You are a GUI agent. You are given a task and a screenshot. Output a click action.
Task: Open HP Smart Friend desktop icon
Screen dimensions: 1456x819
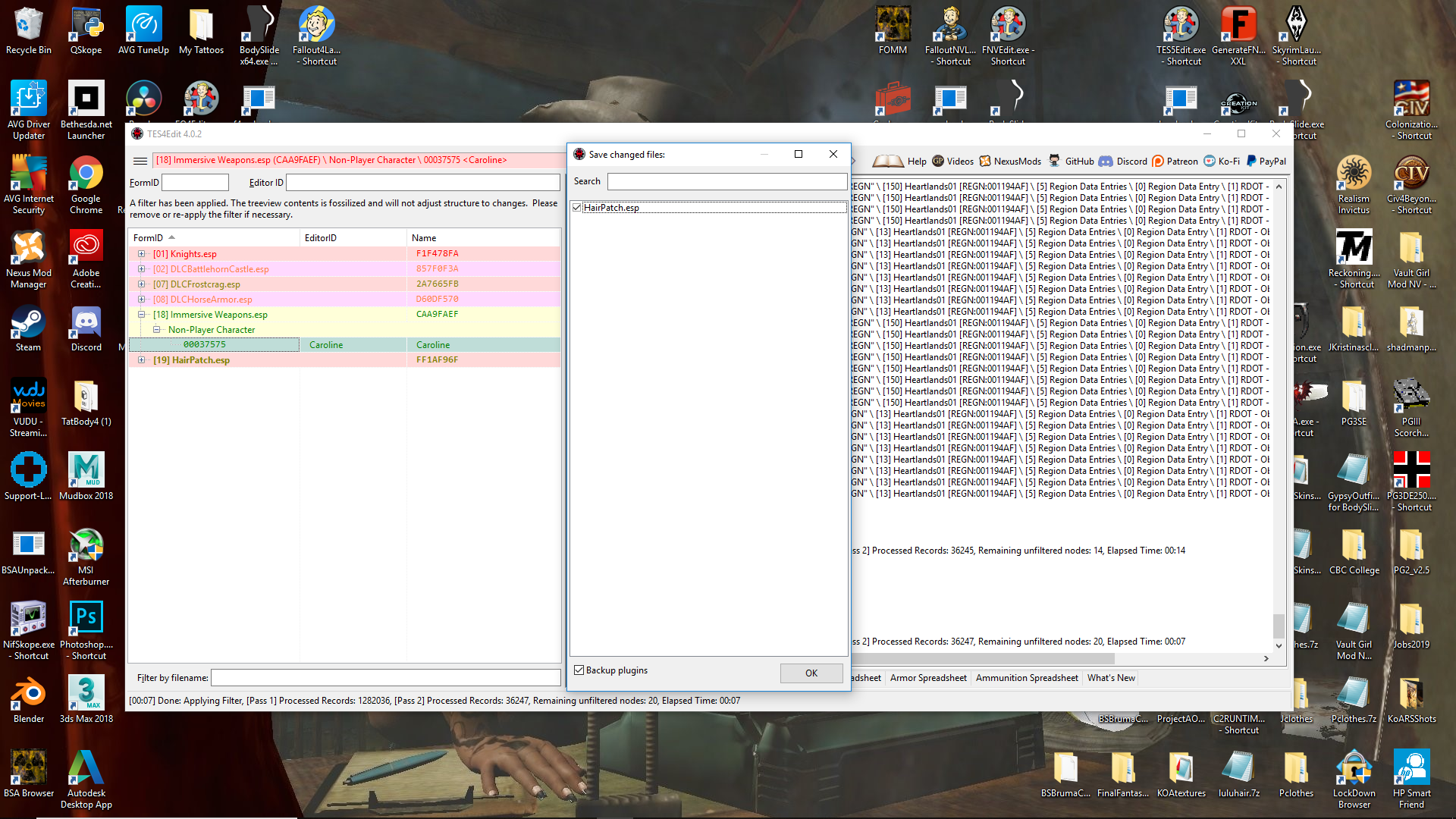coord(1411,780)
